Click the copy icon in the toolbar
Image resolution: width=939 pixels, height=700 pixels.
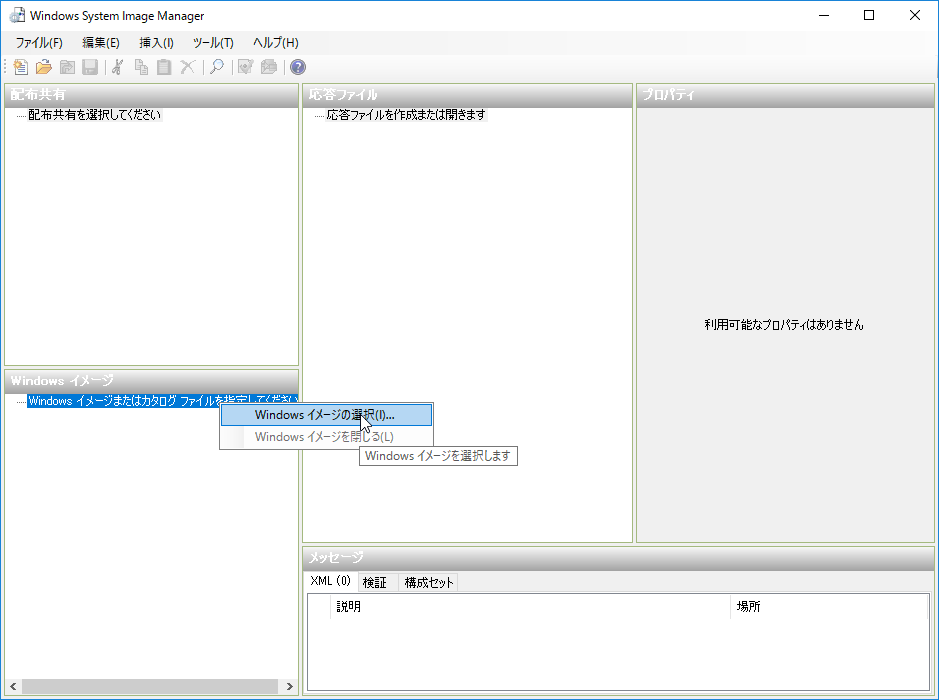[141, 67]
